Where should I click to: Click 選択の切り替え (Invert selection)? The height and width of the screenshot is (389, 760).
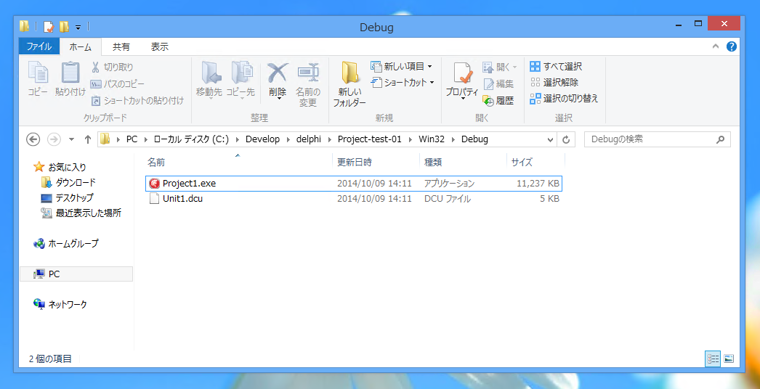[x=564, y=98]
